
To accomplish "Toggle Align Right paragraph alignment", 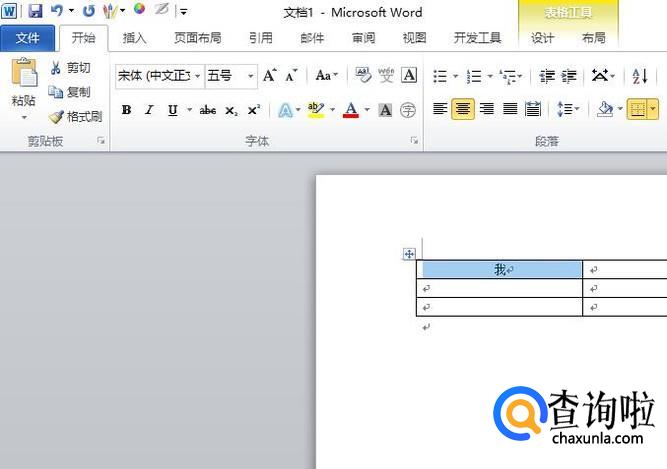I will click(487, 109).
